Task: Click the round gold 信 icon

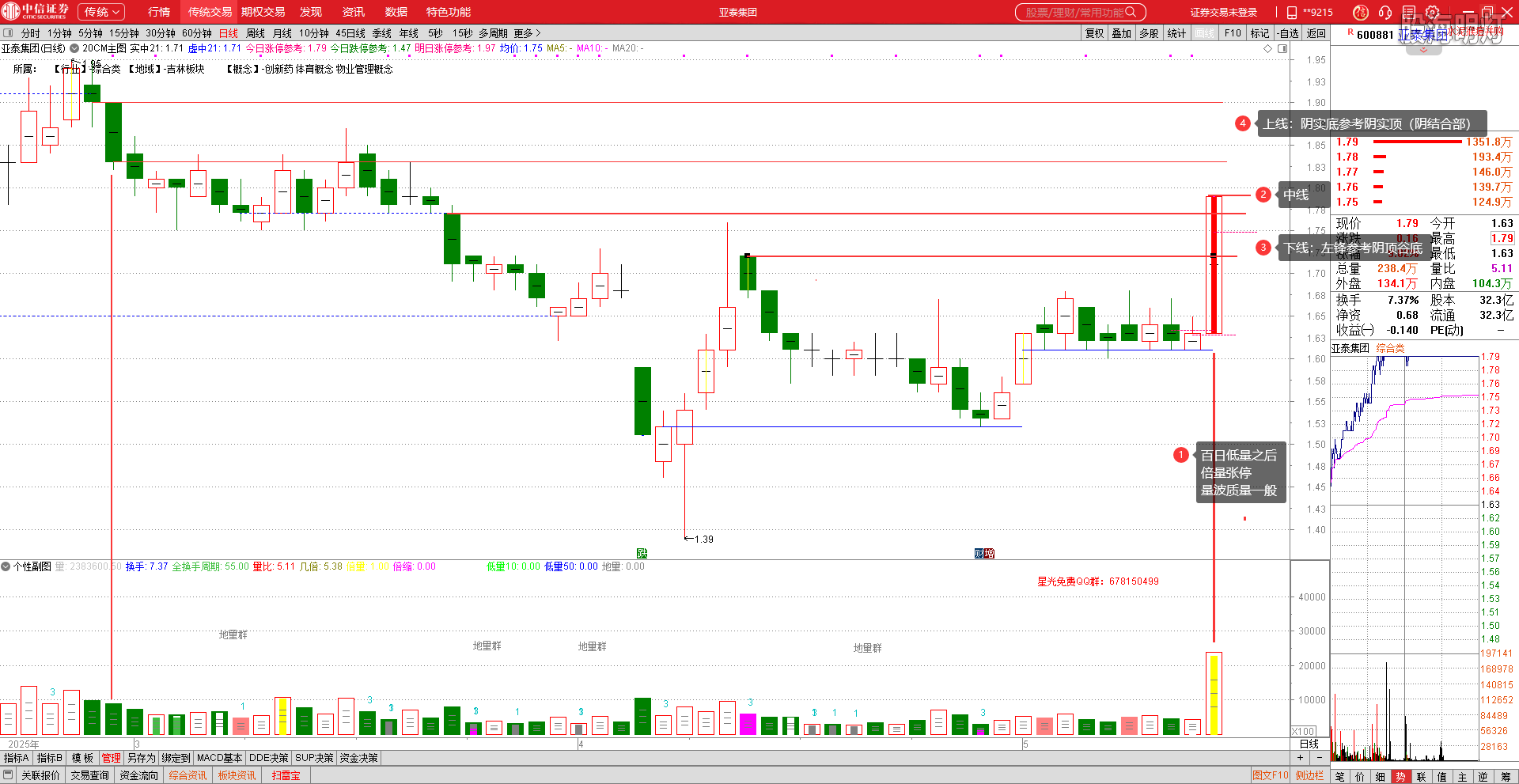Action: tap(1360, 12)
